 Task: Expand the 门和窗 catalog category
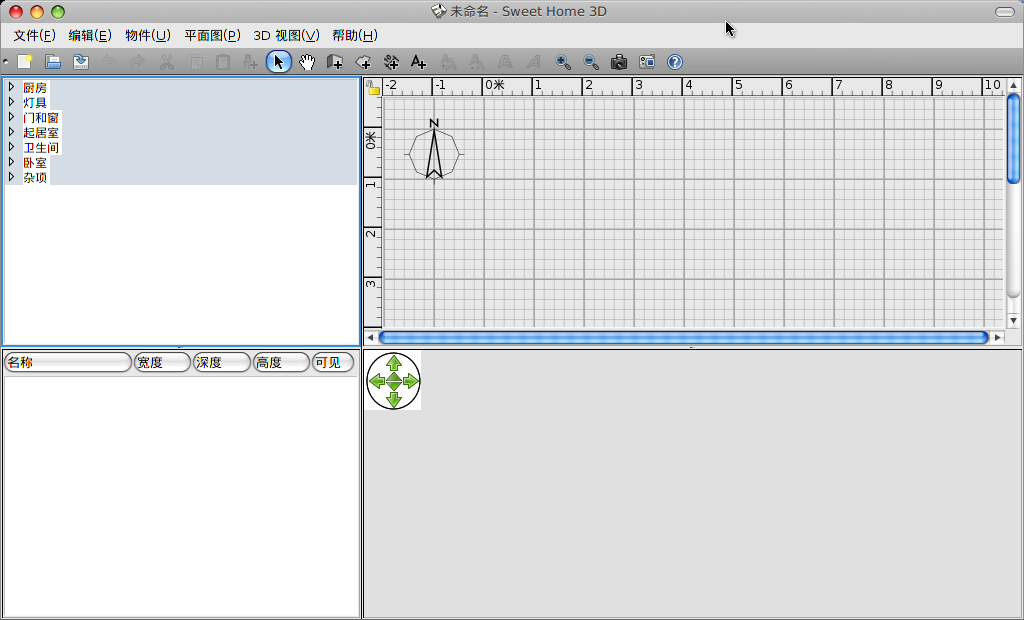(x=11, y=117)
